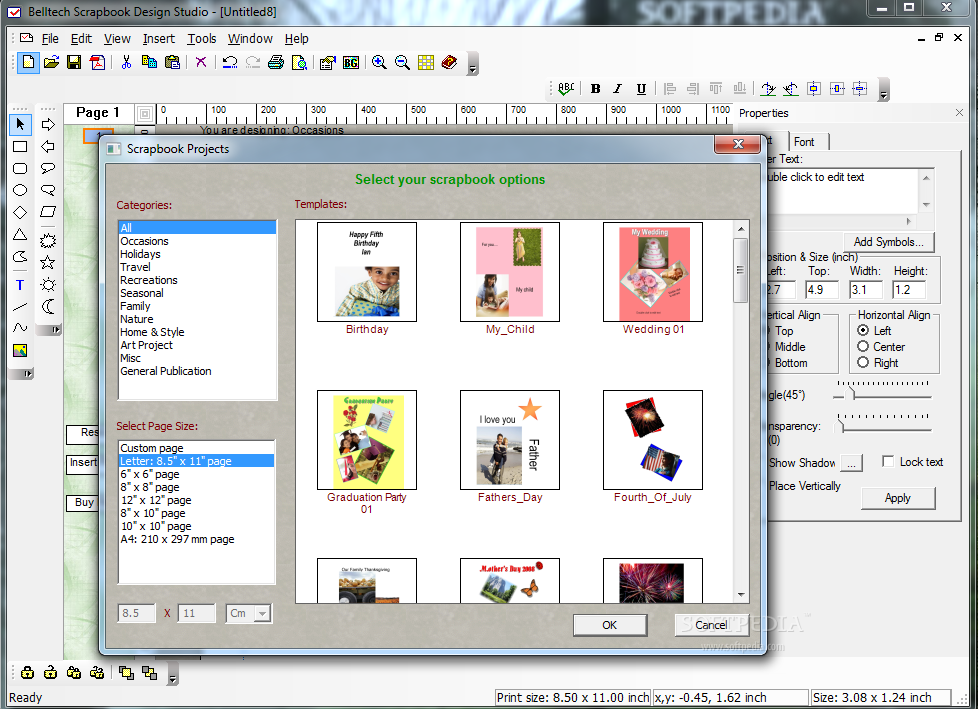Viewport: 978px width, 709px height.
Task: Click the Print icon
Action: 276,62
